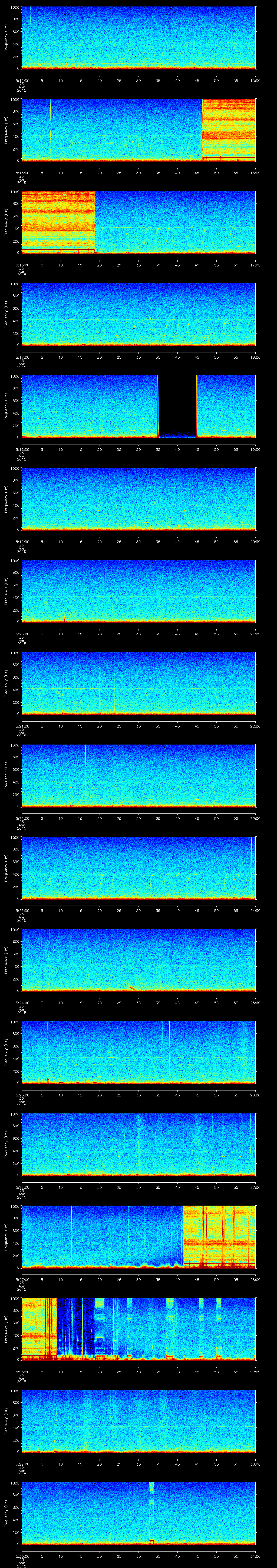
Task: Click the 15:00 end time label
Action: [255, 80]
